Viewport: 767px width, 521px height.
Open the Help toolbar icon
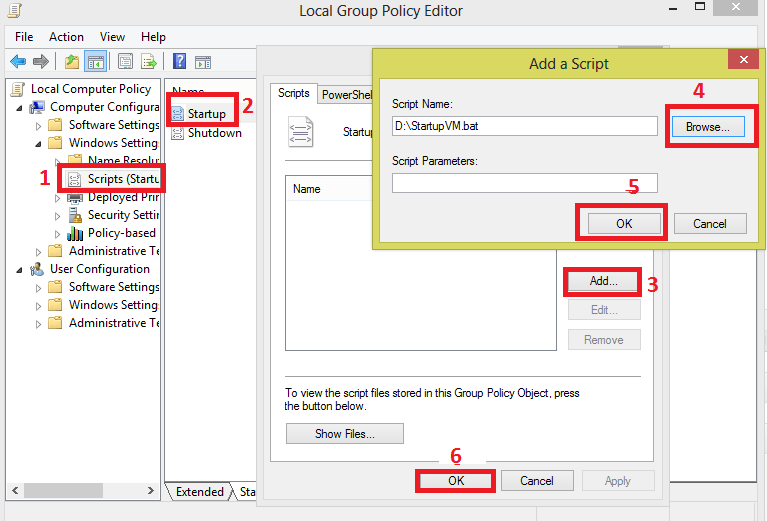tap(179, 61)
